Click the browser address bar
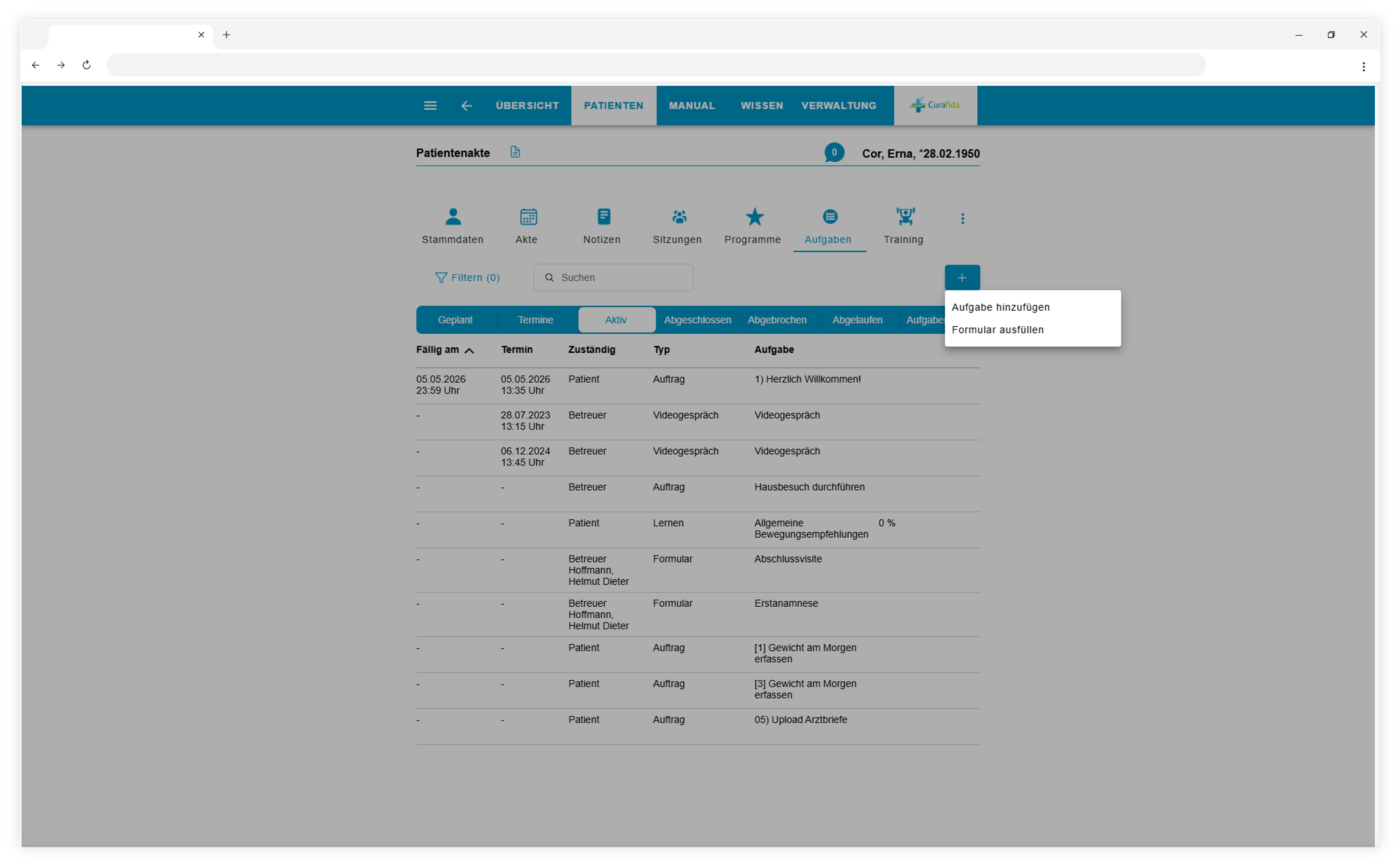 click(656, 65)
